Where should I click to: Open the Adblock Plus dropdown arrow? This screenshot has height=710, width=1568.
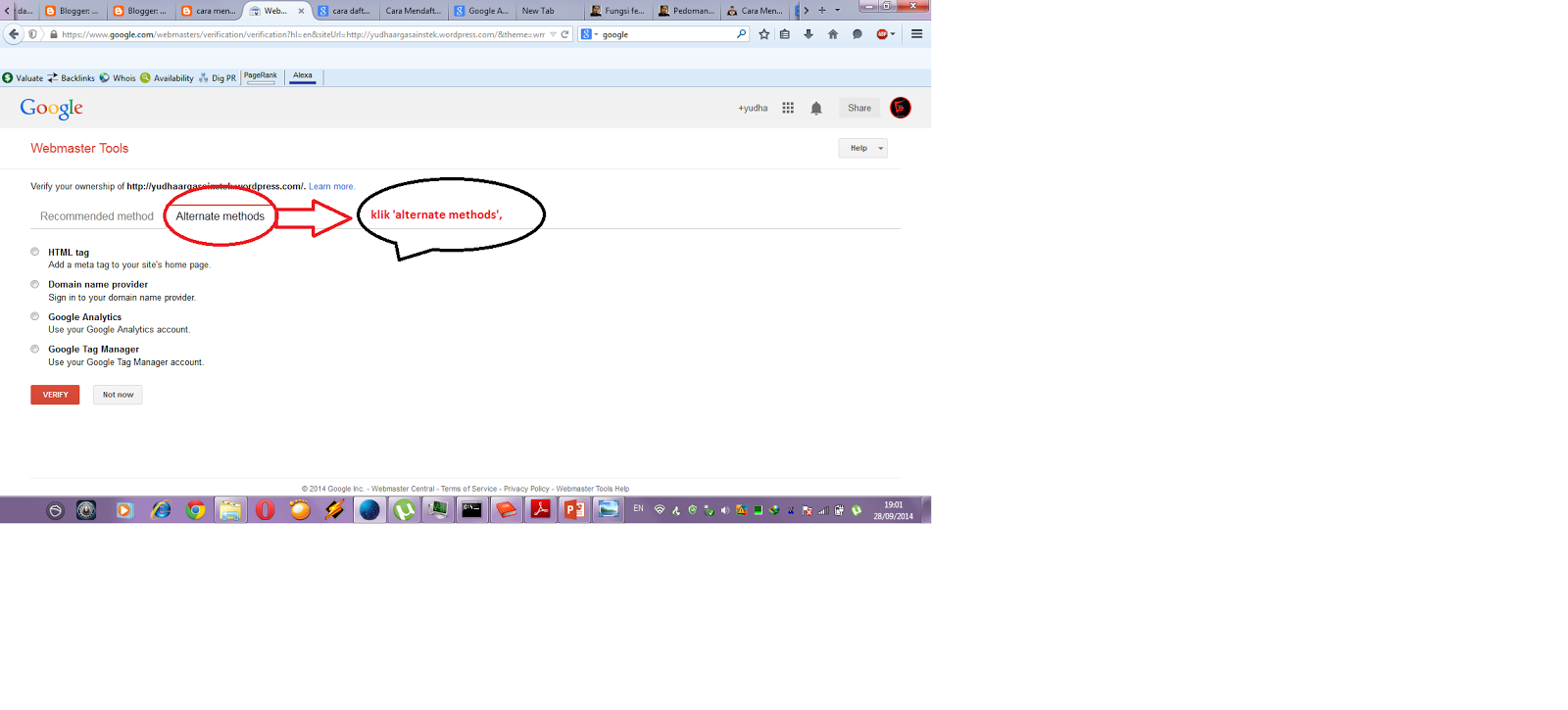tap(893, 34)
